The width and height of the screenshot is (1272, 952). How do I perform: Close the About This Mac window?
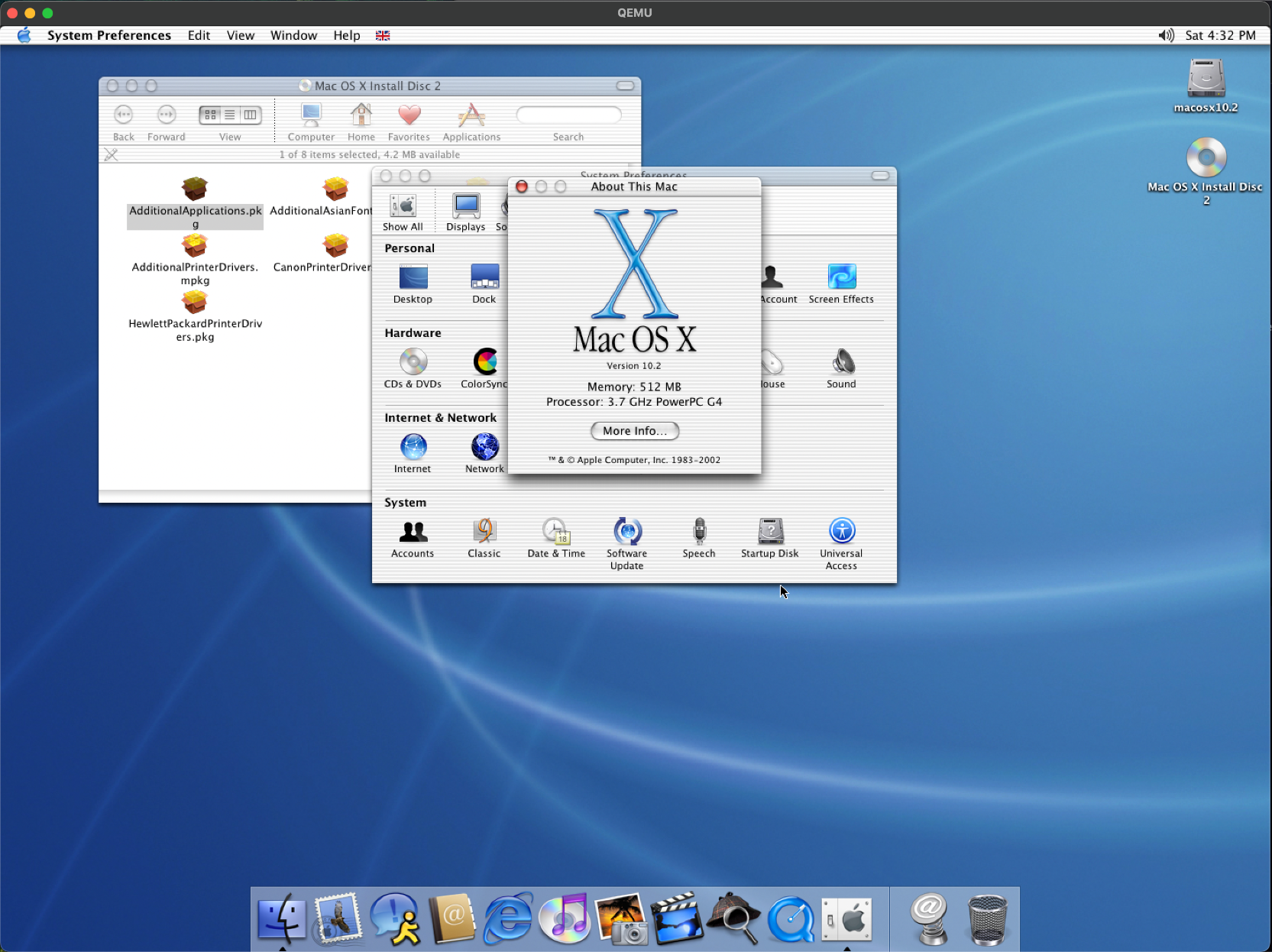(522, 186)
